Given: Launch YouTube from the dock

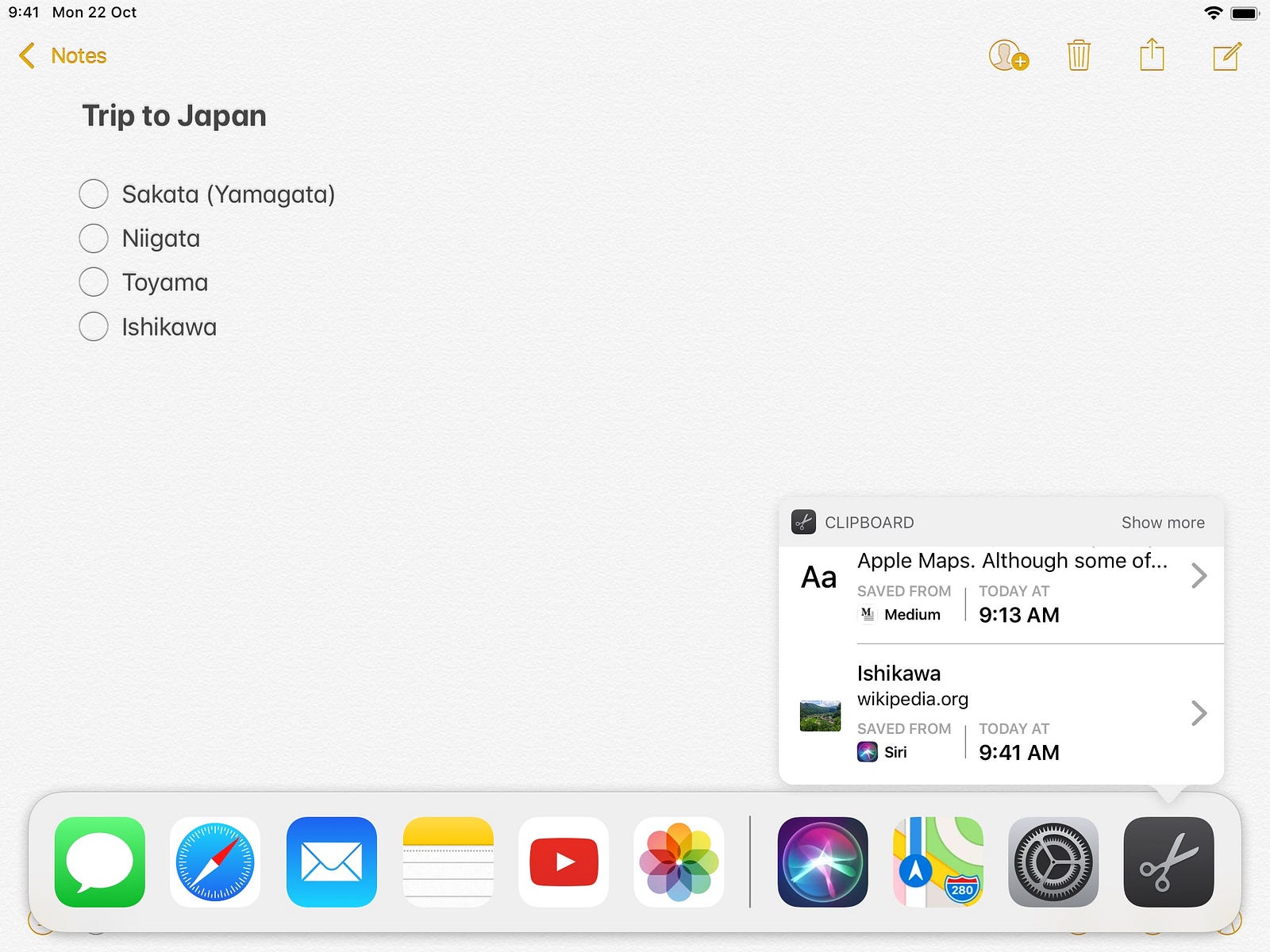Looking at the screenshot, I should pyautogui.click(x=564, y=862).
